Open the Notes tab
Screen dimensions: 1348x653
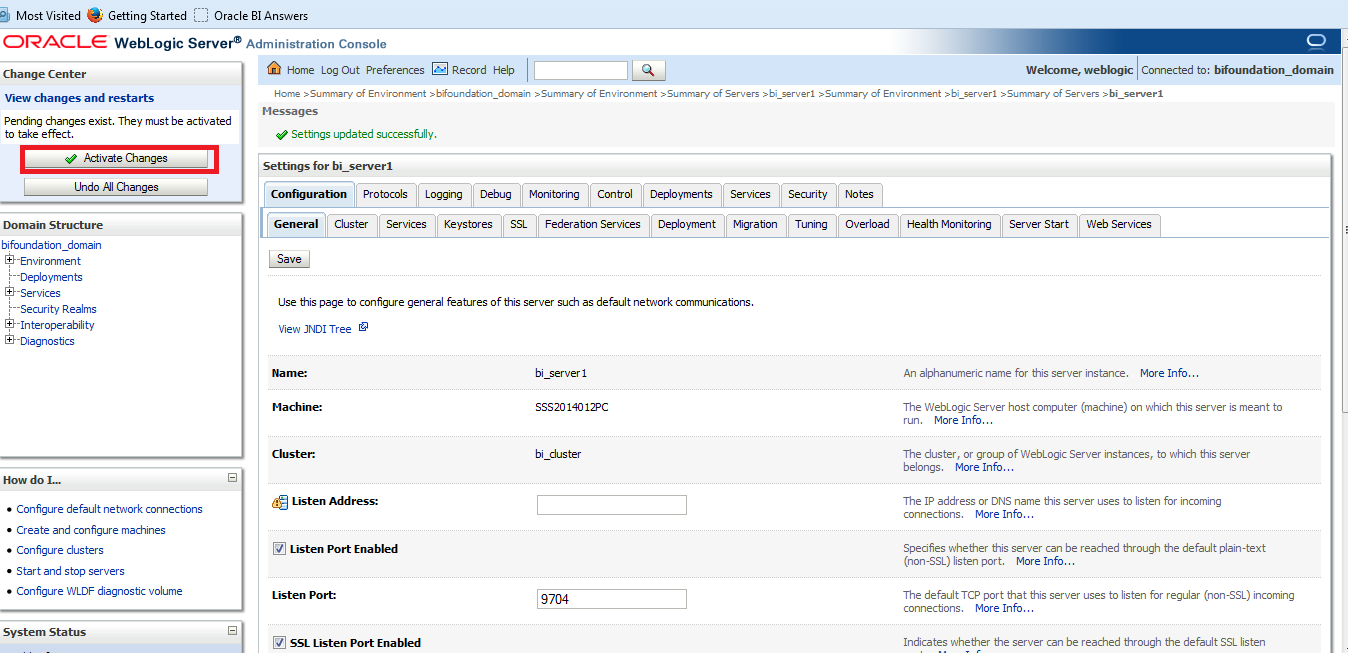(859, 194)
